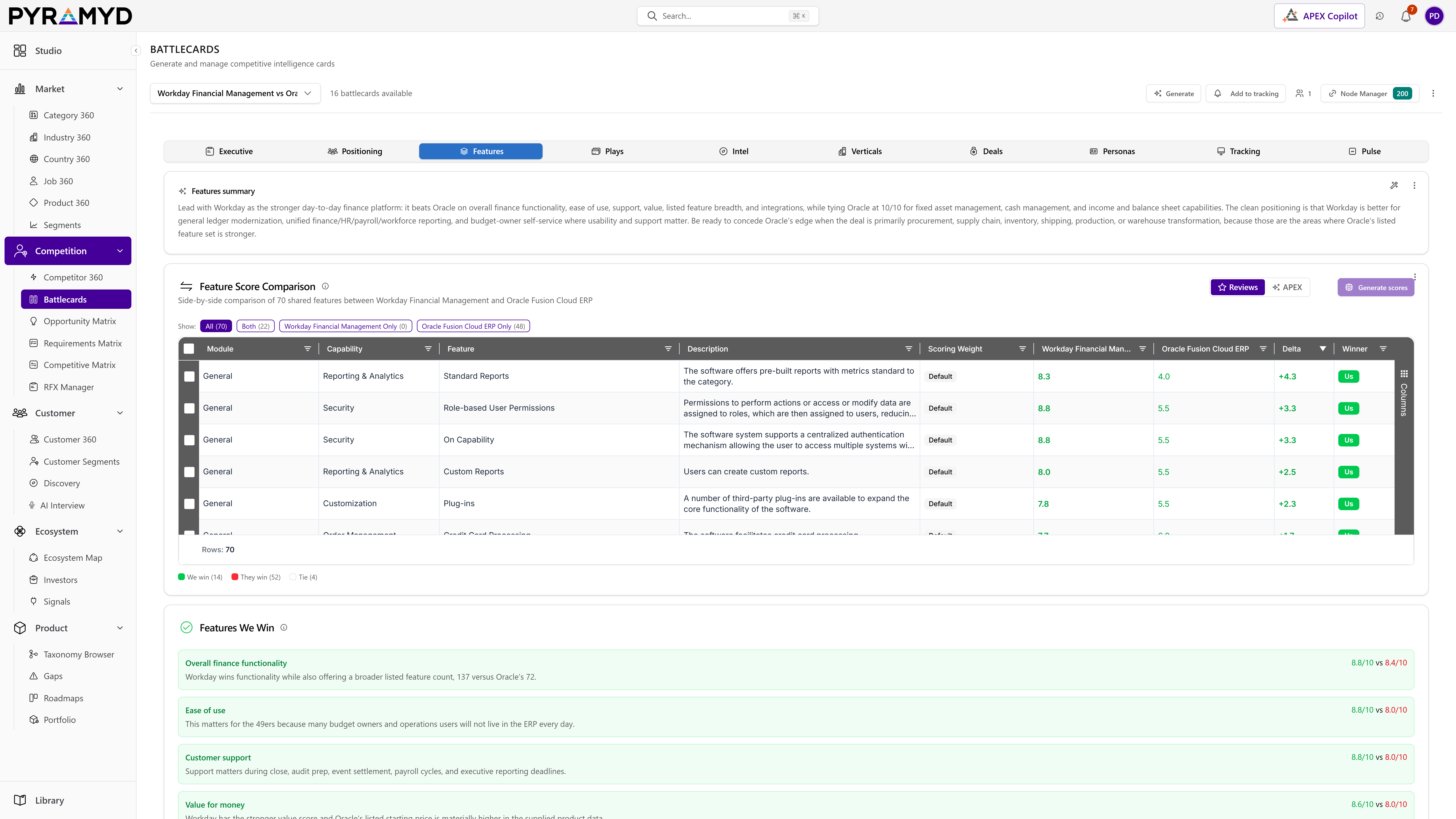Open Features summary three-dot menu
1456x819 pixels.
click(x=1414, y=185)
